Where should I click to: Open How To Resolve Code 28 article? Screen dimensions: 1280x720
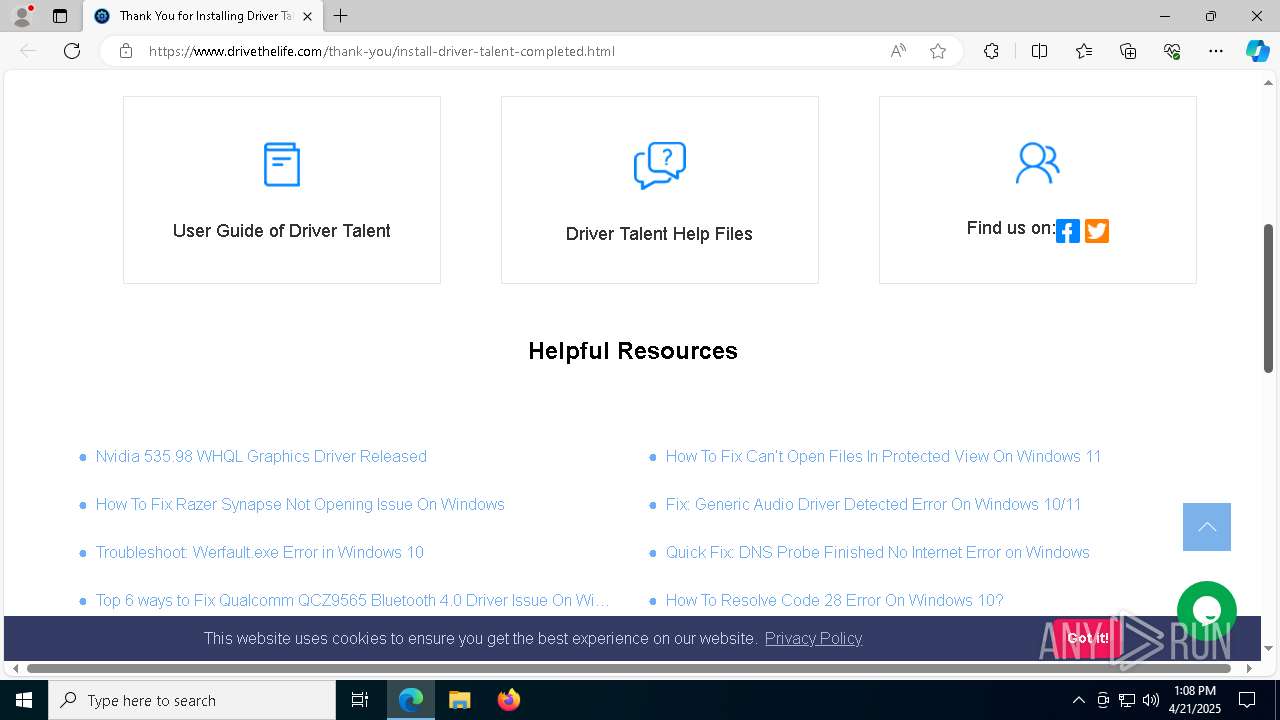[834, 600]
